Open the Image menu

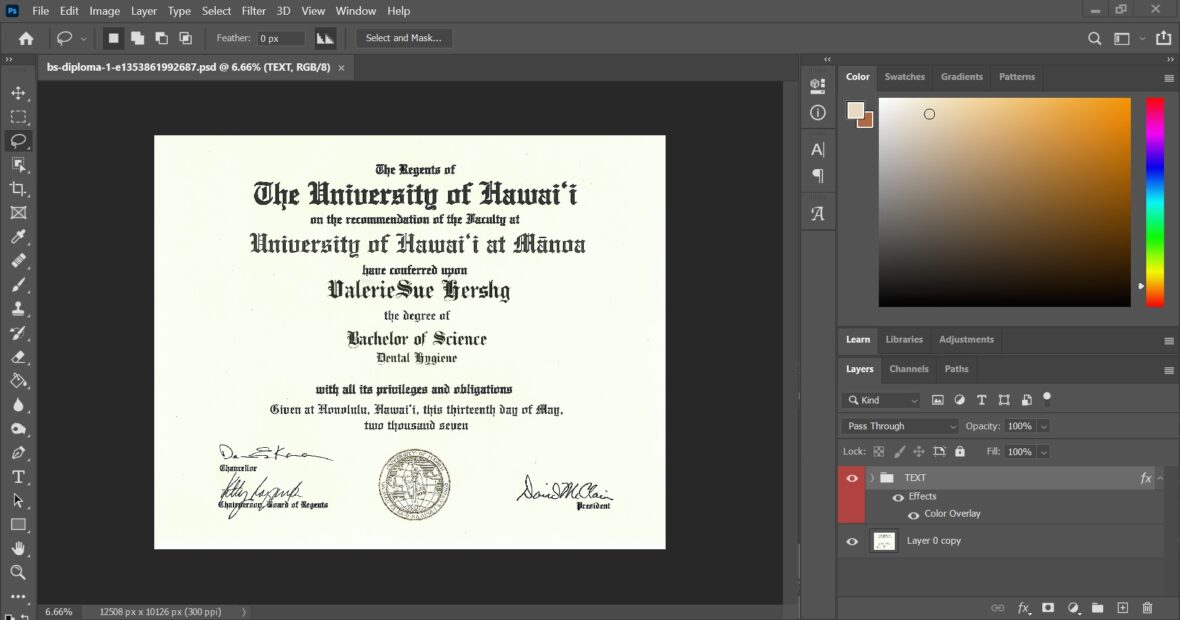click(x=105, y=11)
